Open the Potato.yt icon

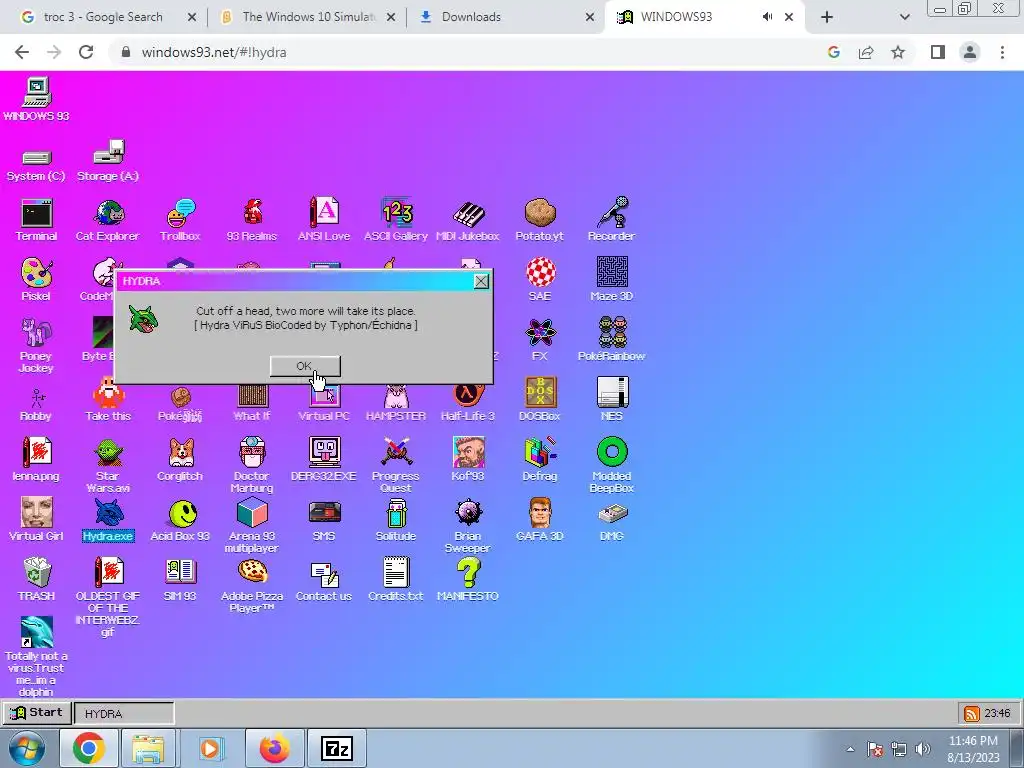[x=539, y=221]
